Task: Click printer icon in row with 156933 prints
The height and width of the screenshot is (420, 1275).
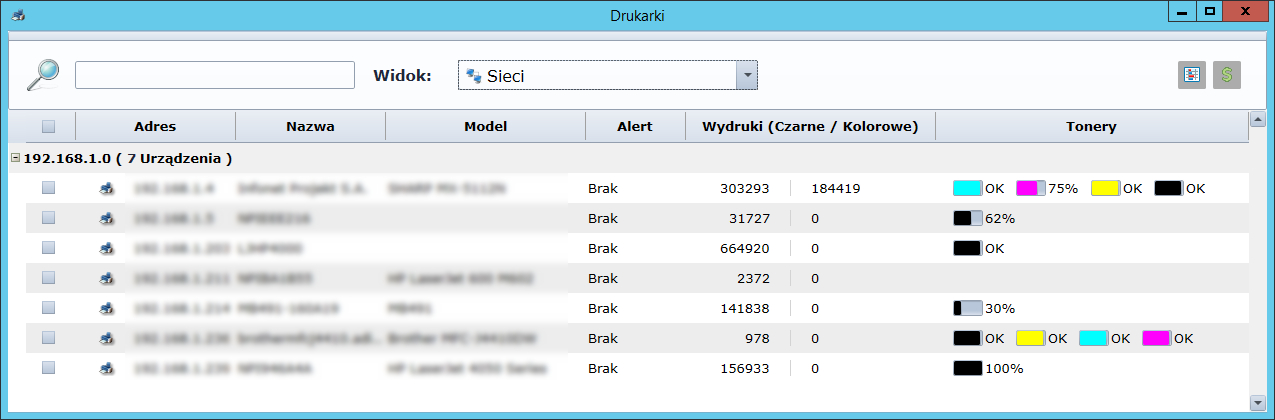Action: pyautogui.click(x=105, y=368)
